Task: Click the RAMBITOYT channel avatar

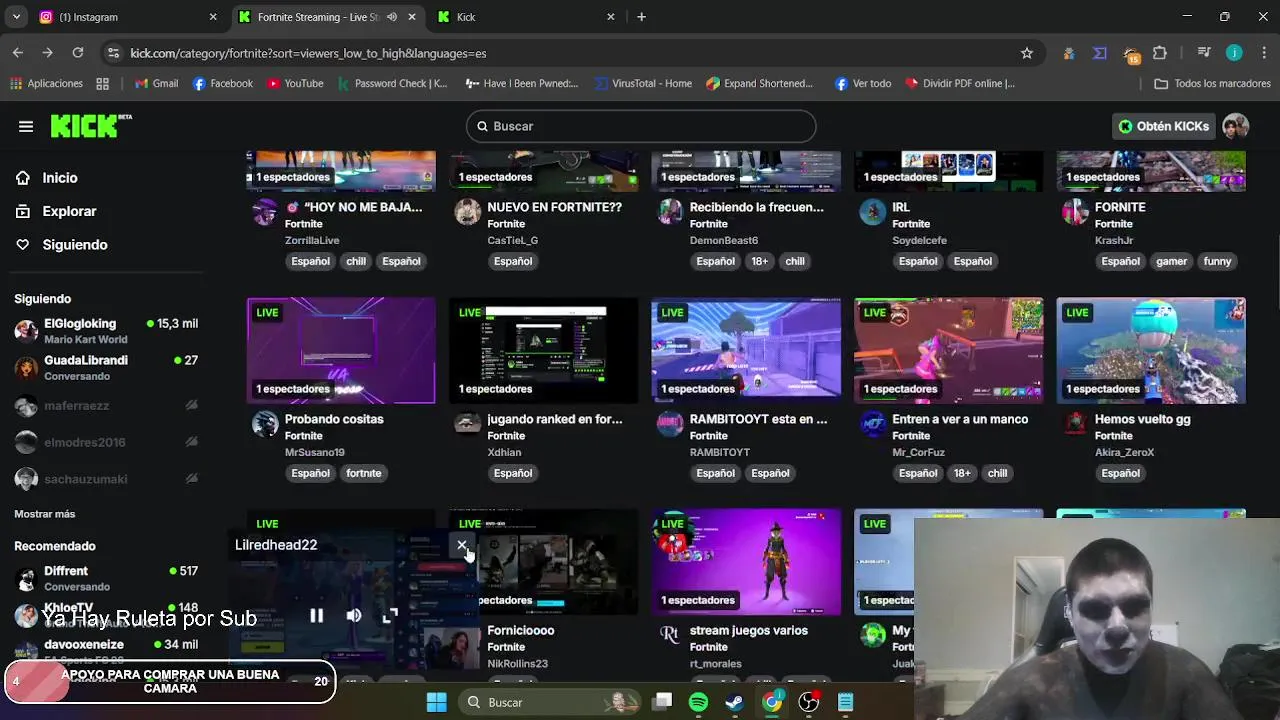Action: [670, 424]
